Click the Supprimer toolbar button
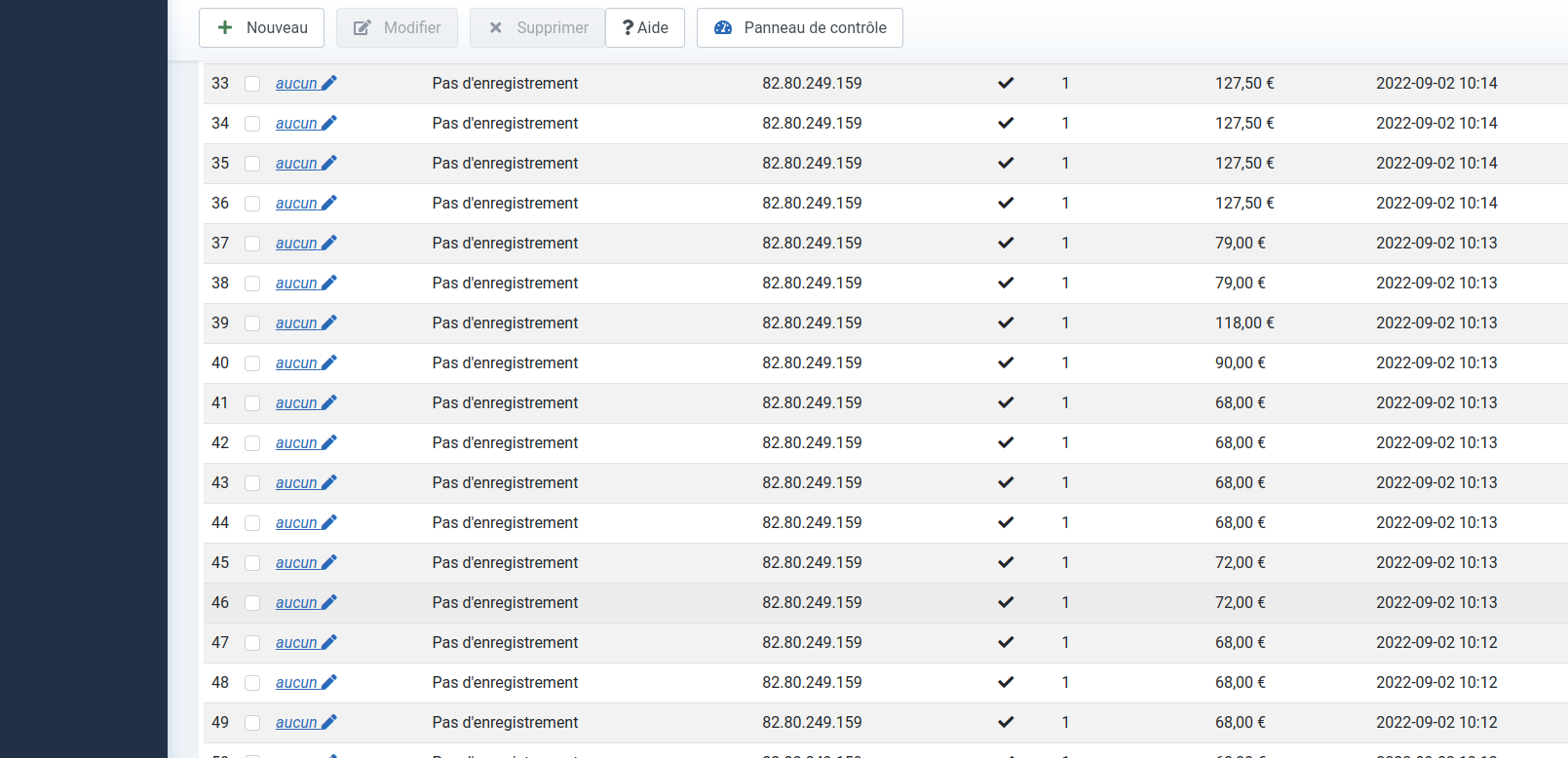Viewport: 1568px width, 758px height. [538, 27]
